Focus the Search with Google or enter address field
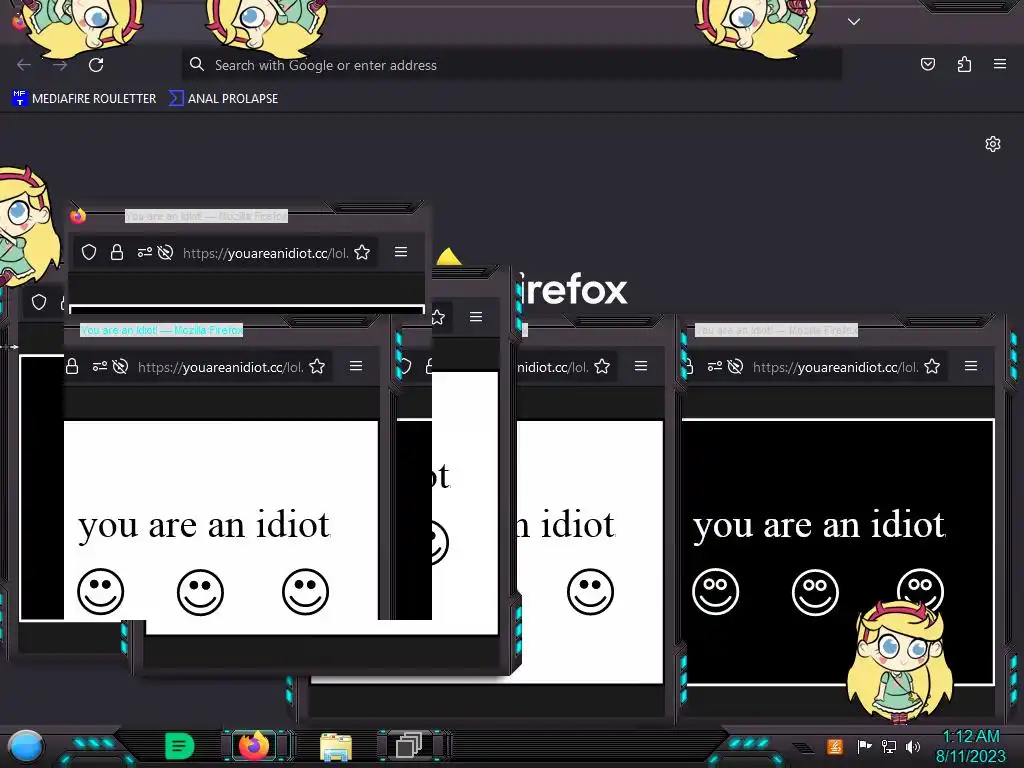Viewport: 1024px width, 768px height. [x=511, y=65]
